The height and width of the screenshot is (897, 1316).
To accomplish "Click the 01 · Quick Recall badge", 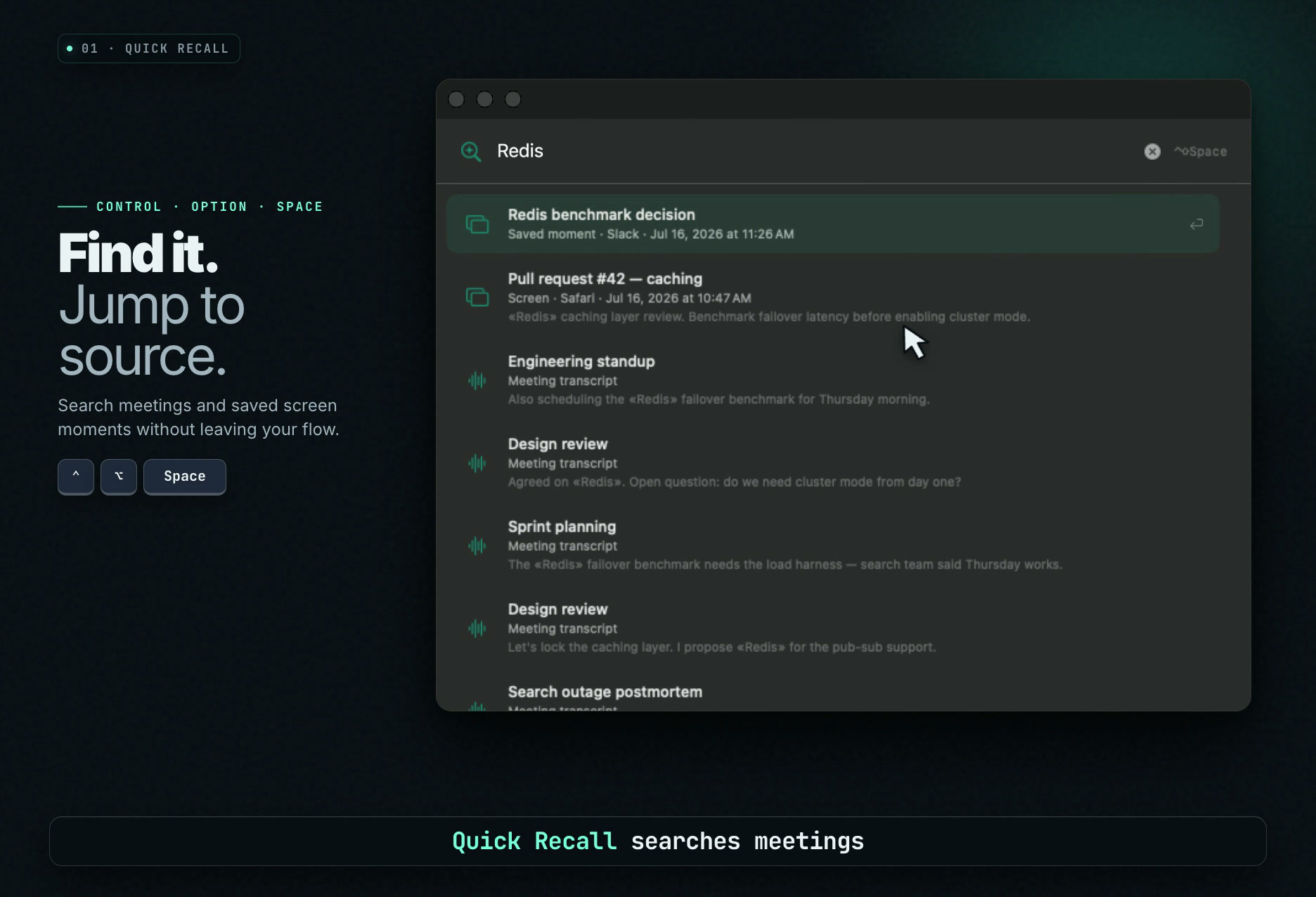I will click(x=149, y=49).
